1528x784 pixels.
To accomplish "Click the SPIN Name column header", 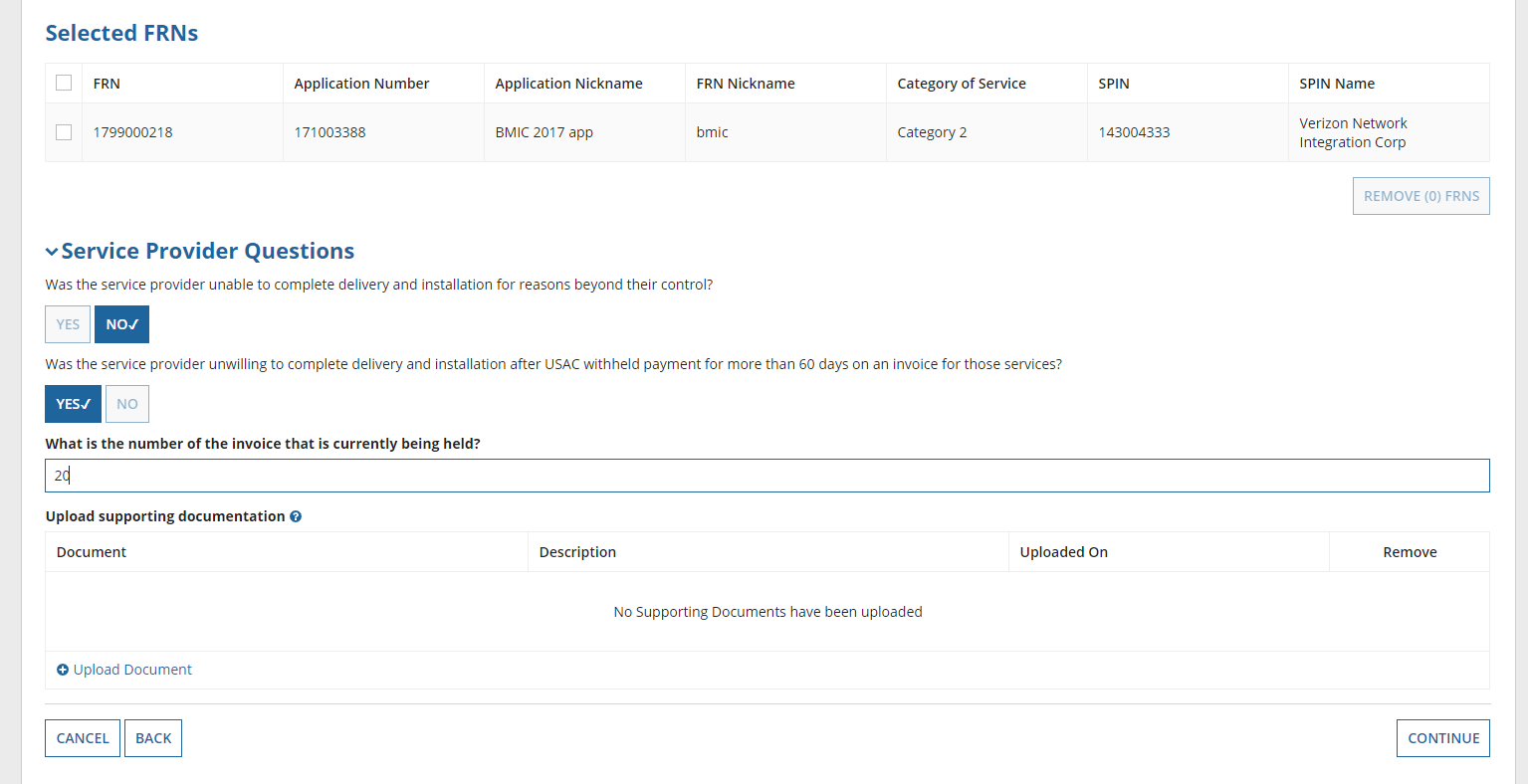I will [1336, 84].
